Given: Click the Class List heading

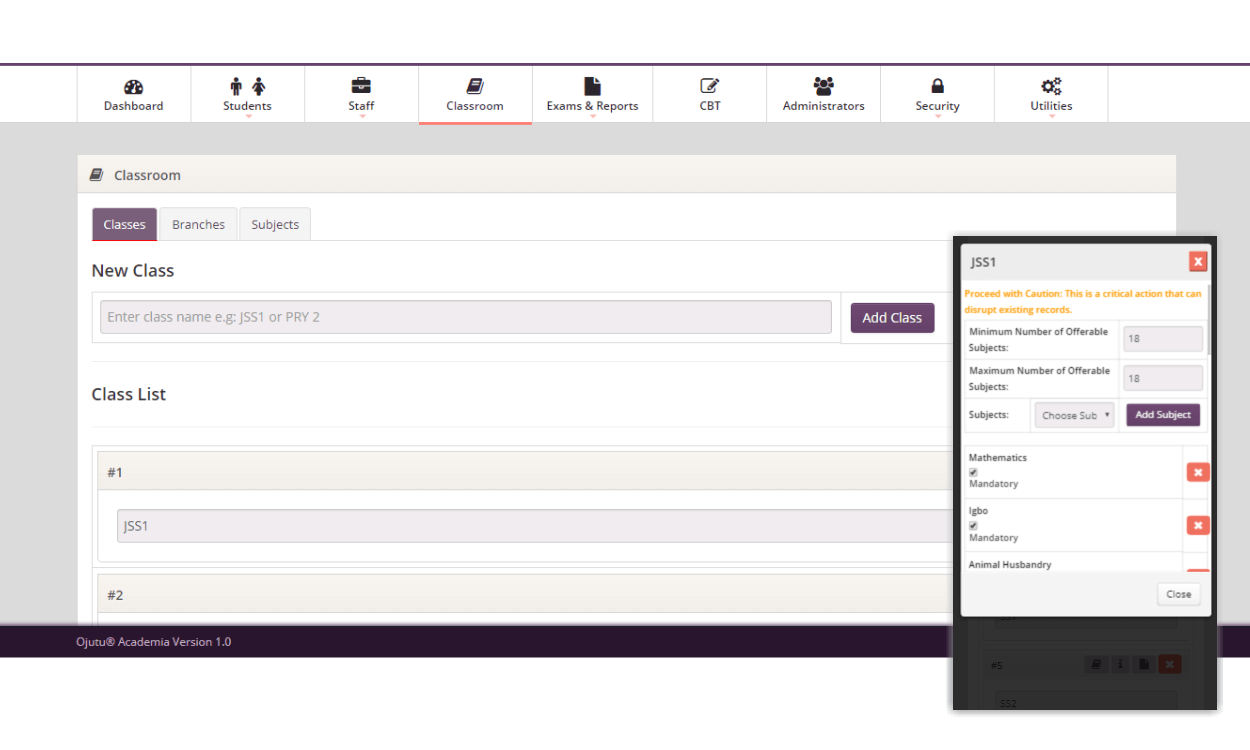Looking at the screenshot, I should coord(129,394).
